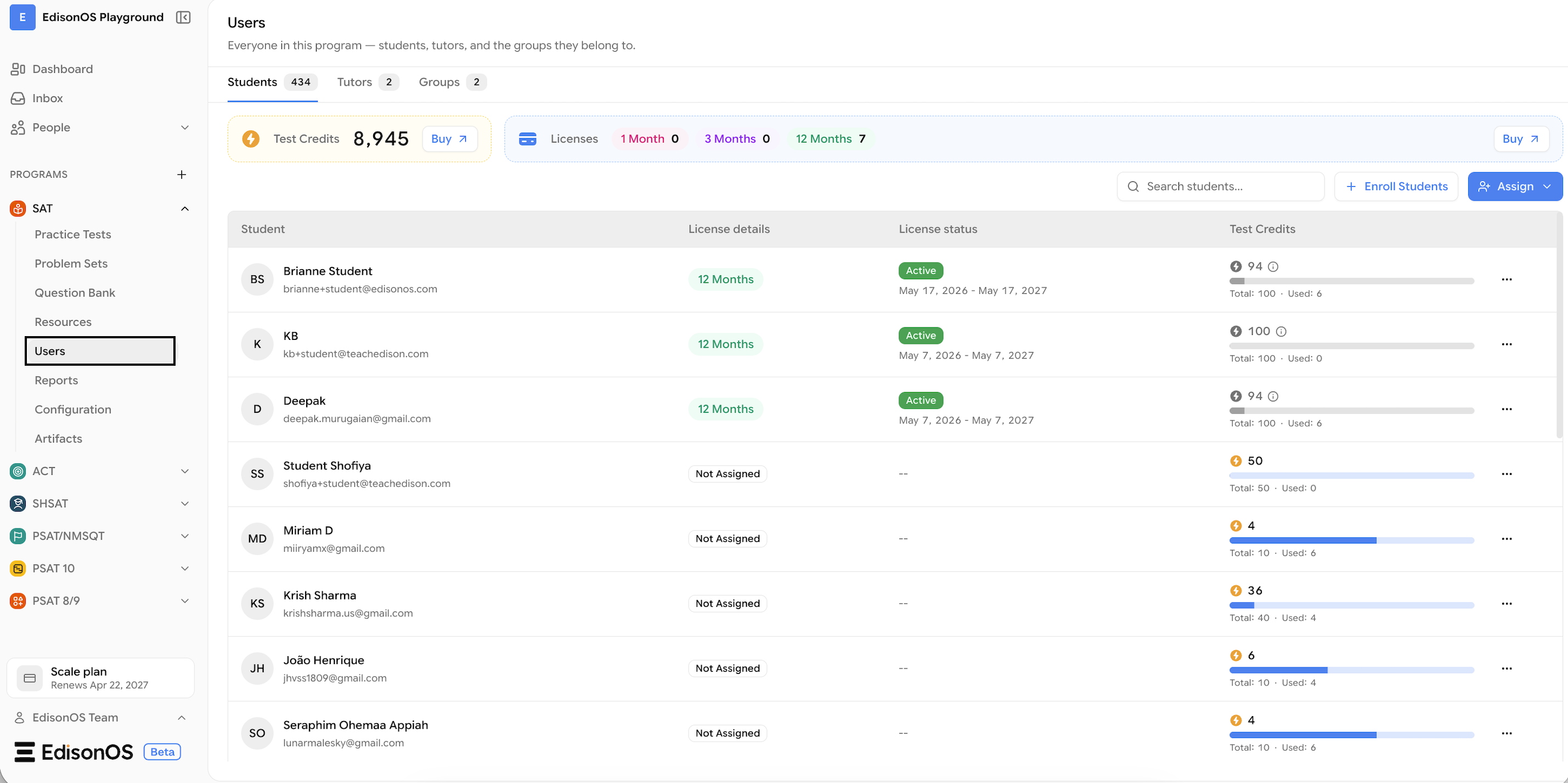Viewport: 1568px width, 783px height.
Task: Click the Test Credits lightning icon
Action: tap(251, 139)
